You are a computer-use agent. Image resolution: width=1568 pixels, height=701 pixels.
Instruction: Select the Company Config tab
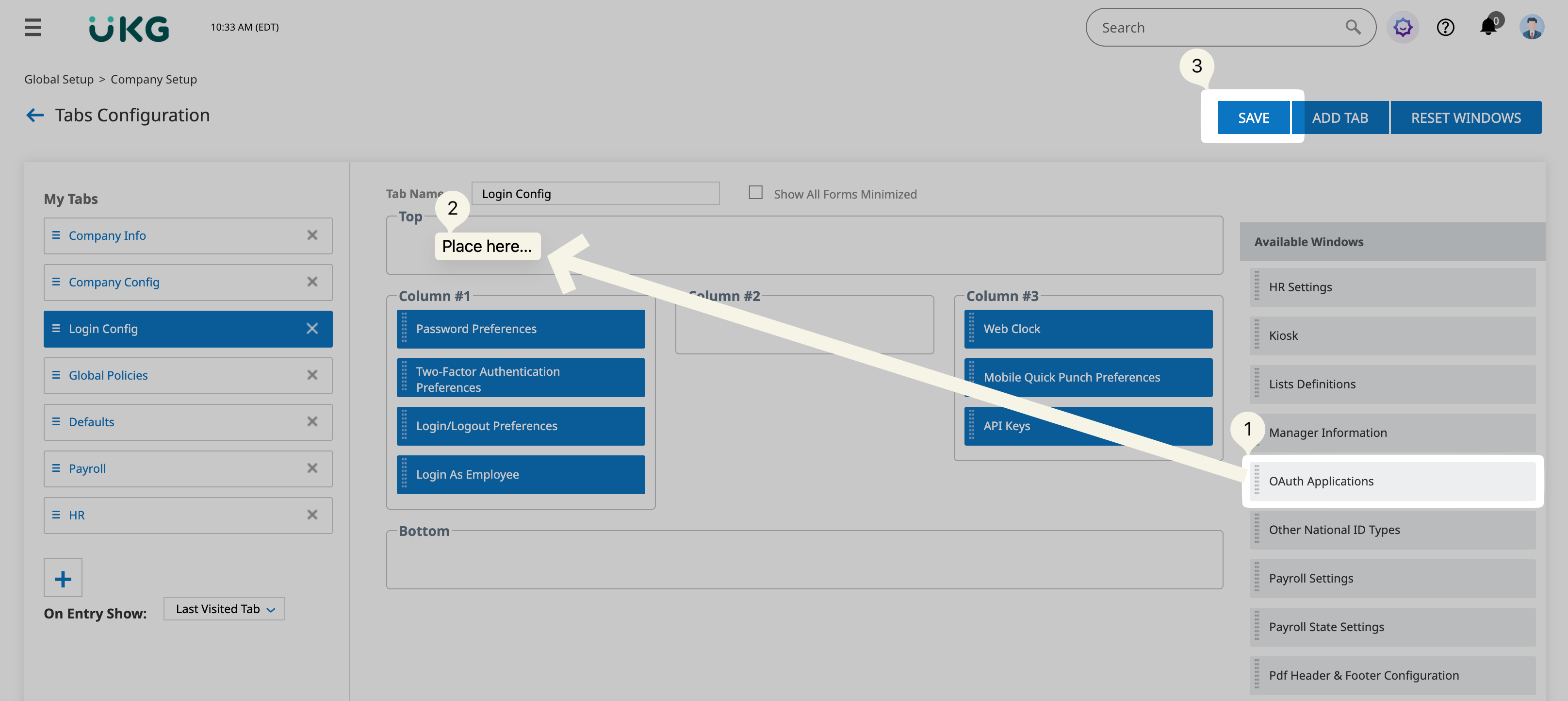(x=114, y=282)
